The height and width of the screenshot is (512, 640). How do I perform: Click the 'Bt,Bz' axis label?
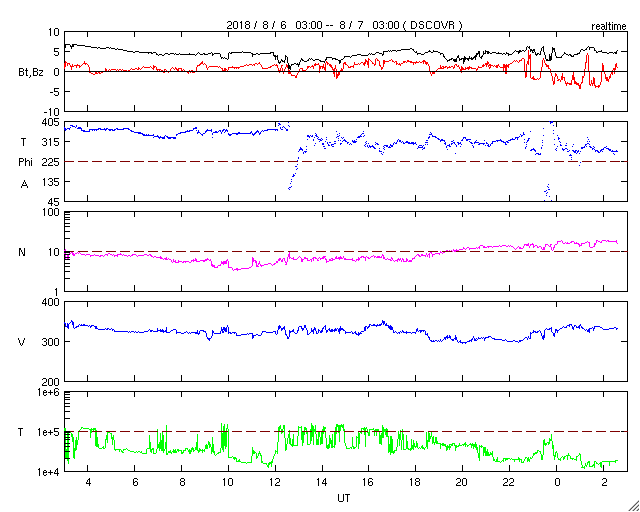(x=31, y=73)
